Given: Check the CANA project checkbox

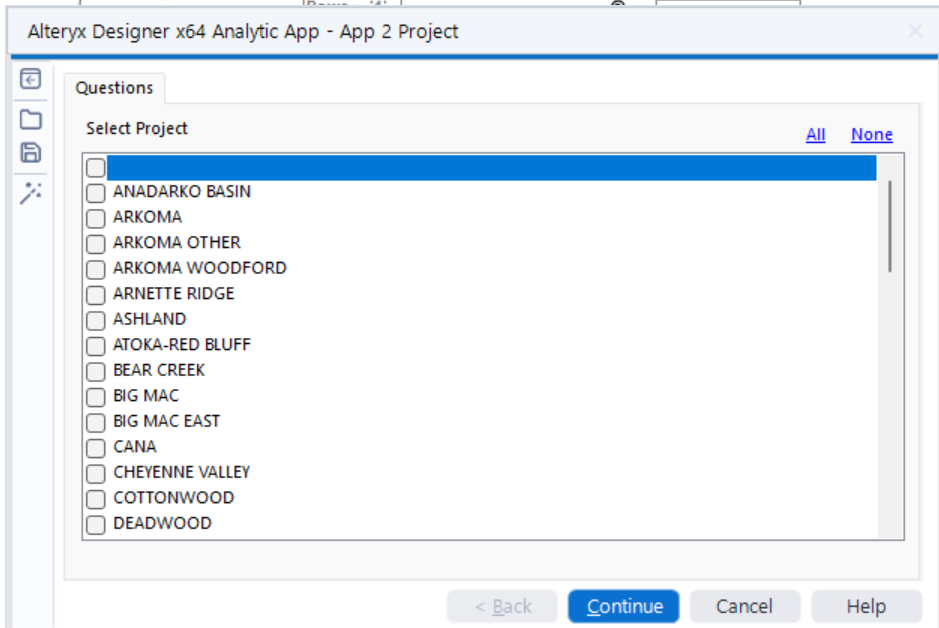Looking at the screenshot, I should 95,448.
